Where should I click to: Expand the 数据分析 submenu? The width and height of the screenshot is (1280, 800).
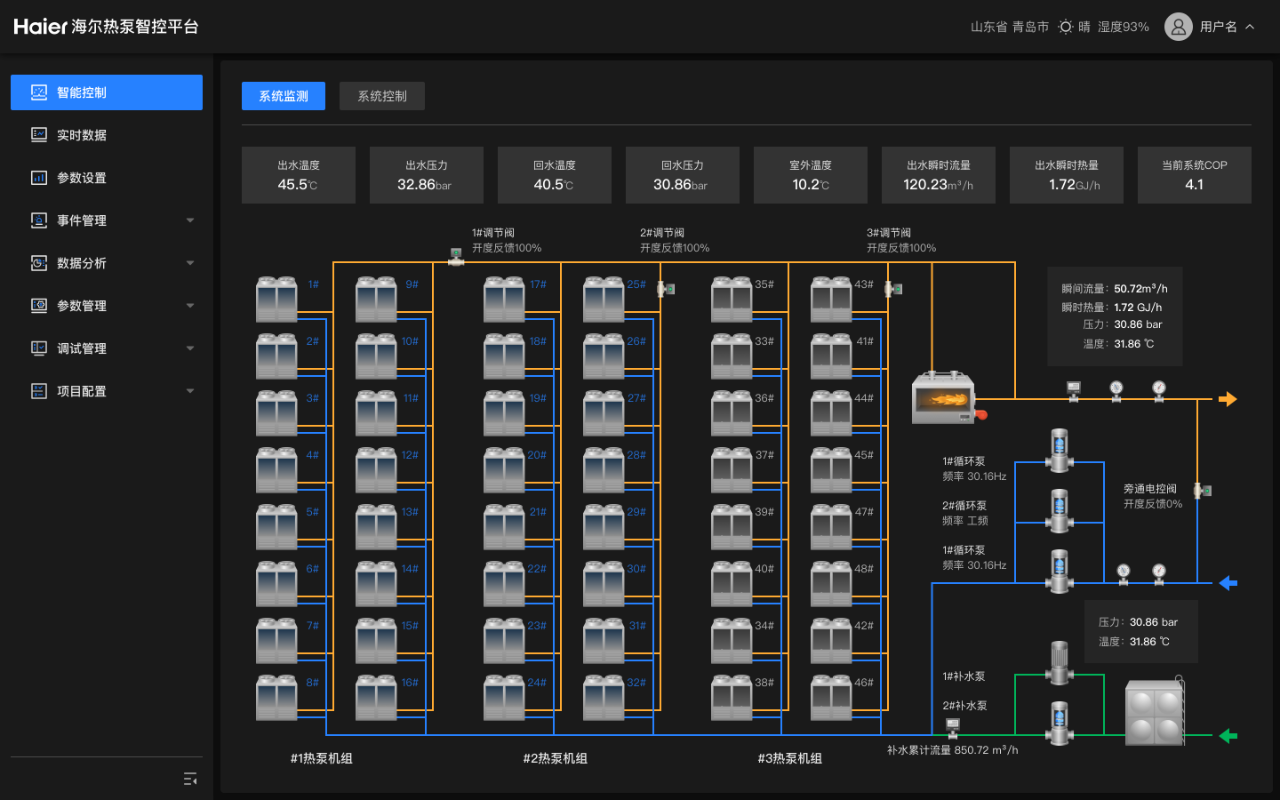tap(110, 263)
